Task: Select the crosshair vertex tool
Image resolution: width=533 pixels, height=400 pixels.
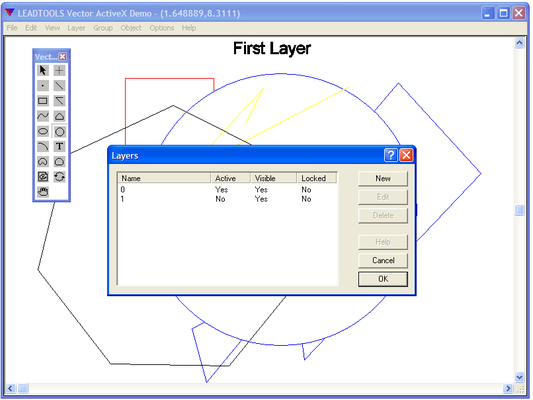Action: pyautogui.click(x=59, y=70)
